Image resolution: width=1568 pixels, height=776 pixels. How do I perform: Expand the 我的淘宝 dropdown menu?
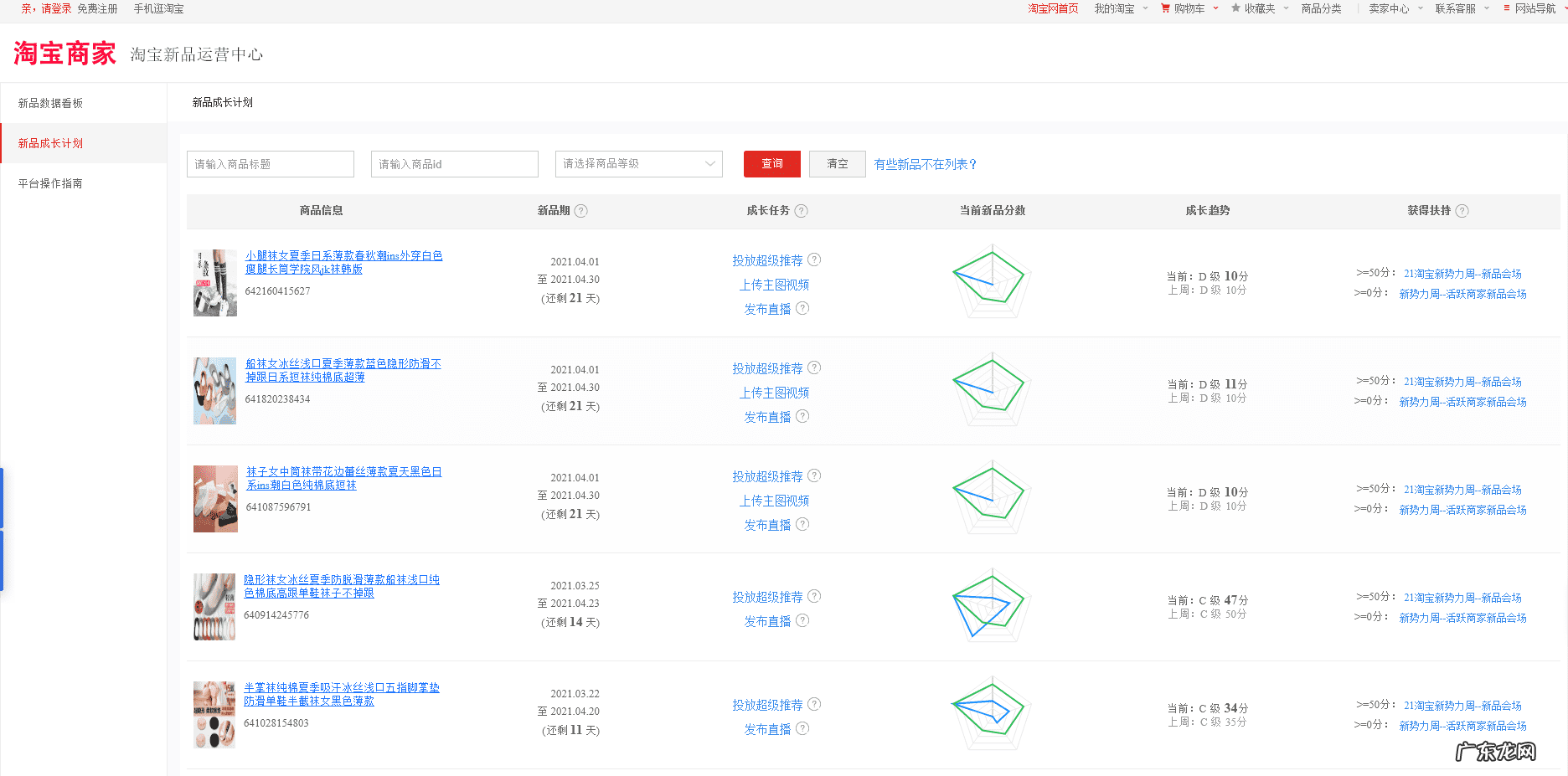[1145, 8]
